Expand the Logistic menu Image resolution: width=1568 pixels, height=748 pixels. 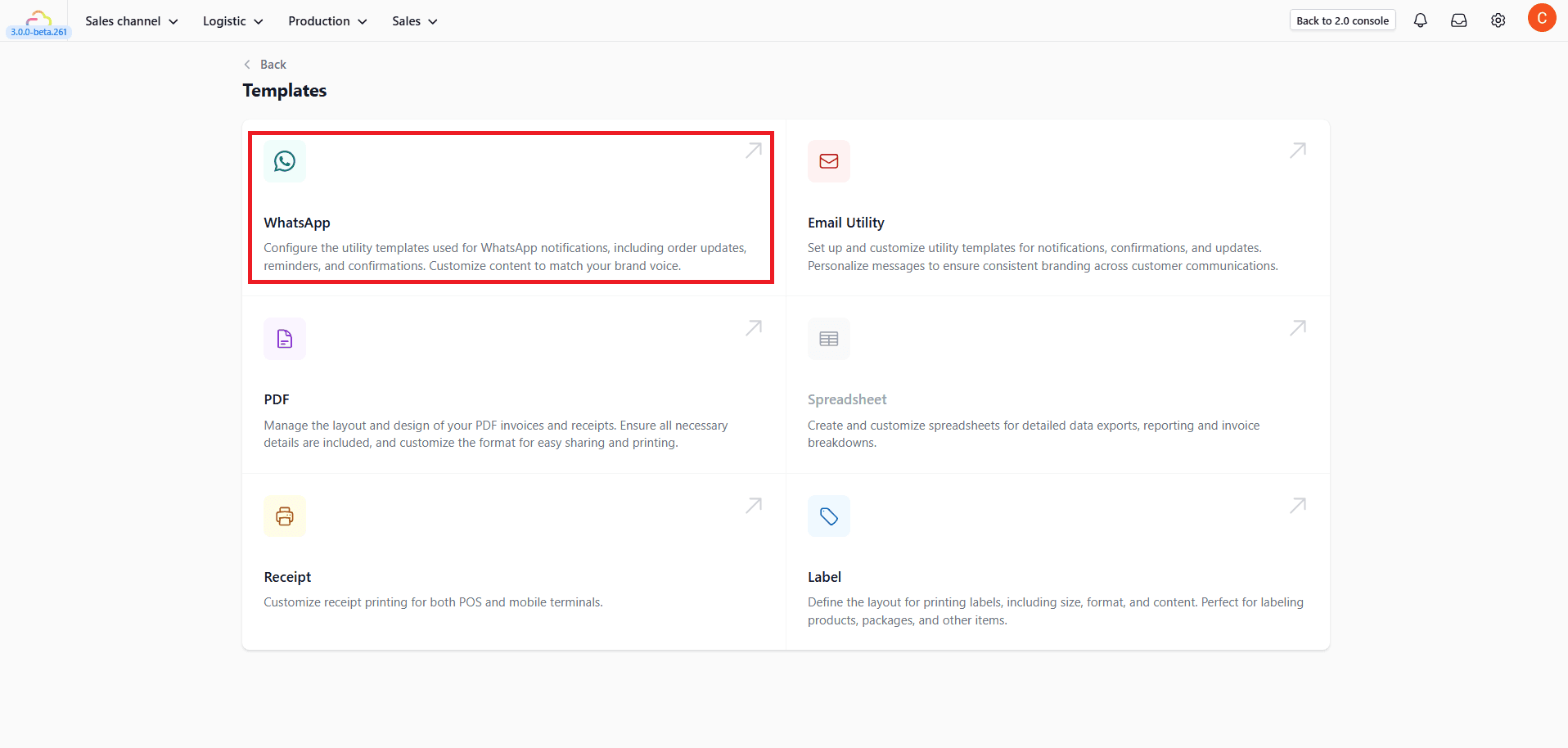click(x=232, y=21)
